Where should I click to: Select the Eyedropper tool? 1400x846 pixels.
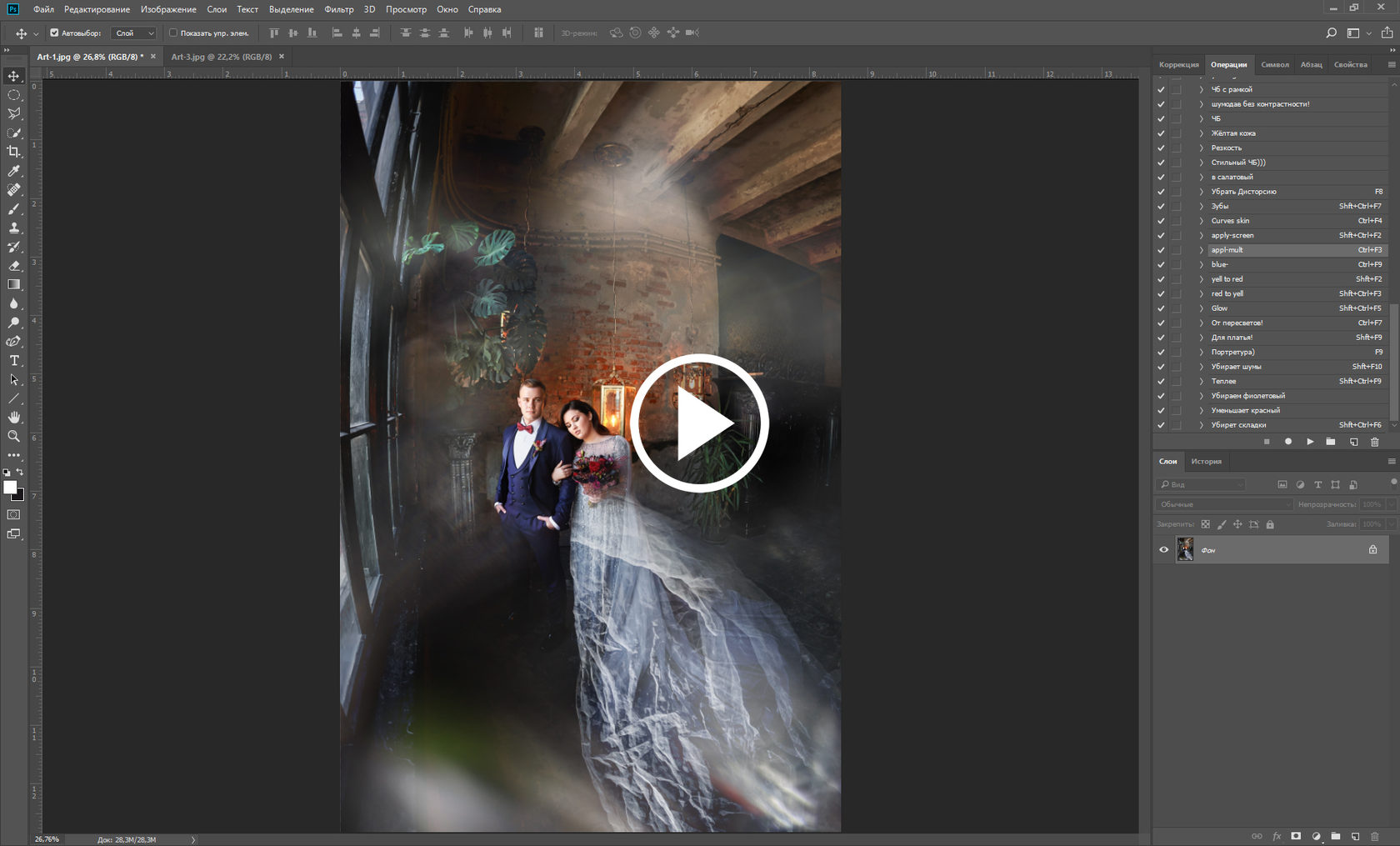coord(14,171)
